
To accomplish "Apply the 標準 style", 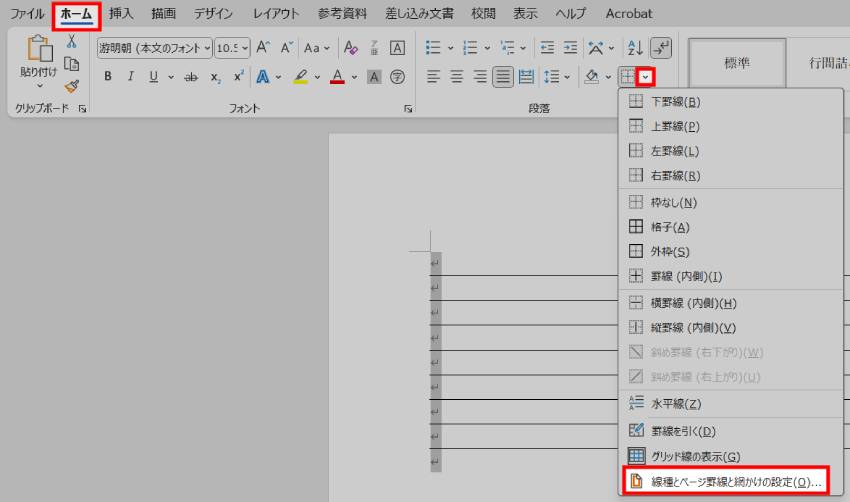I will point(737,62).
